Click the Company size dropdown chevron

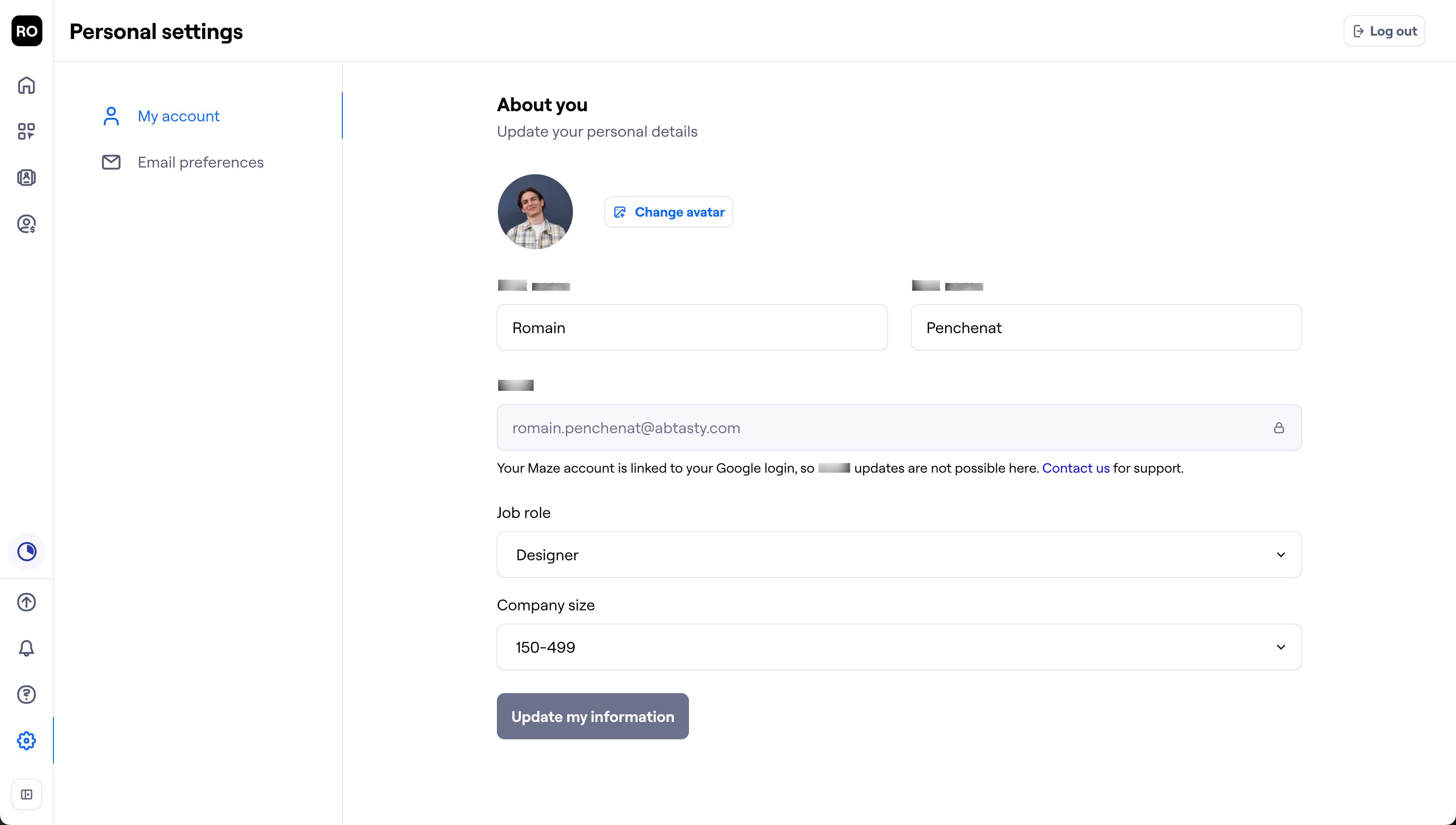pyautogui.click(x=1280, y=647)
